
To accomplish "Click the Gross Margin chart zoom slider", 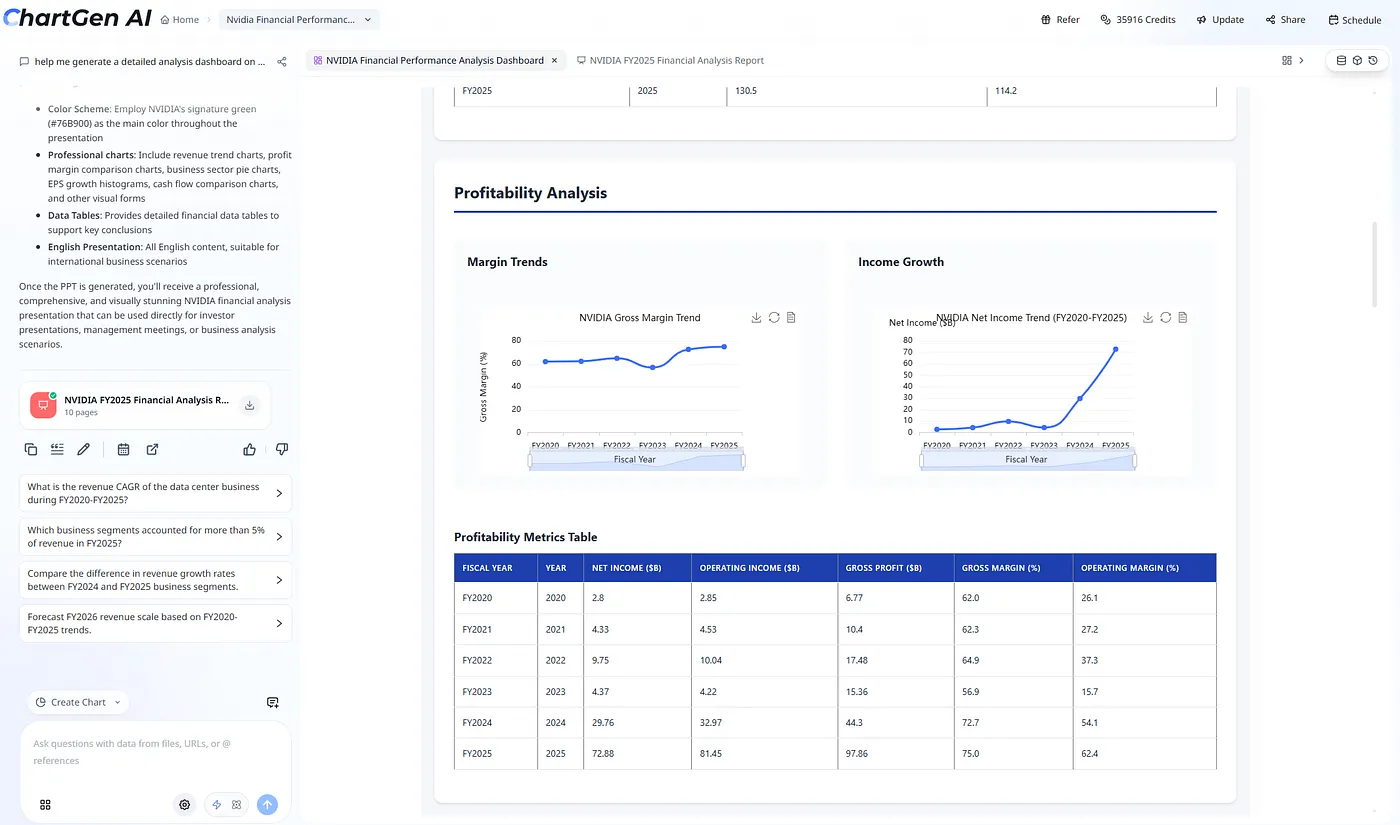I will coord(636,460).
